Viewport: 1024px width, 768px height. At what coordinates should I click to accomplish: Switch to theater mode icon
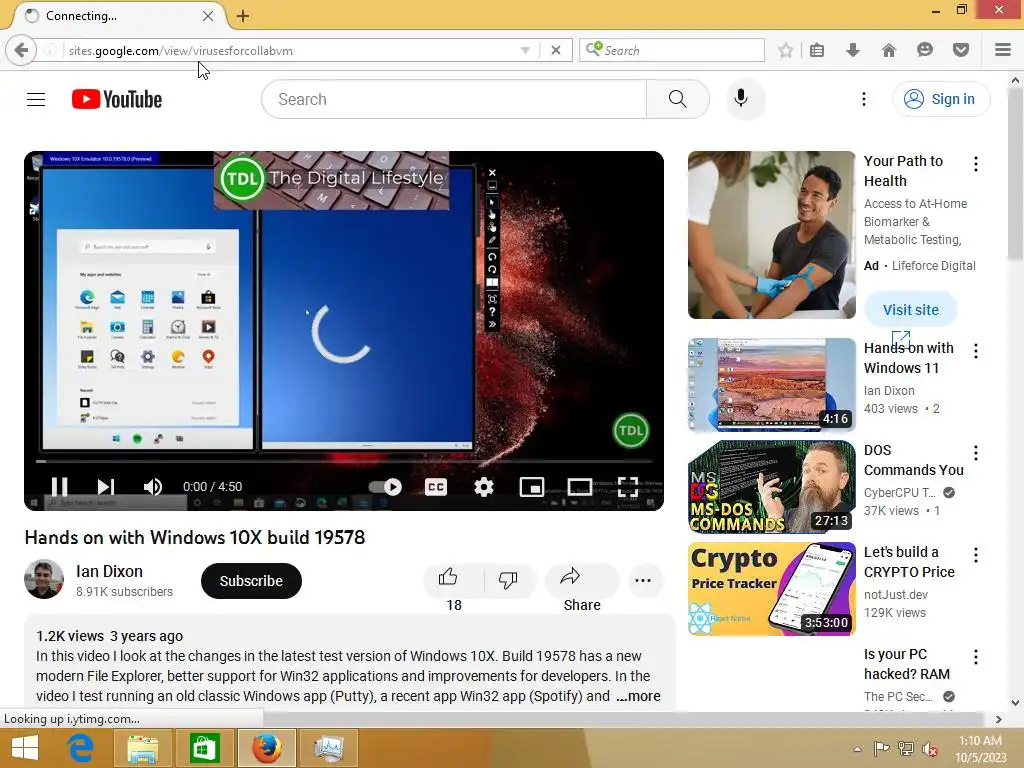click(x=580, y=487)
